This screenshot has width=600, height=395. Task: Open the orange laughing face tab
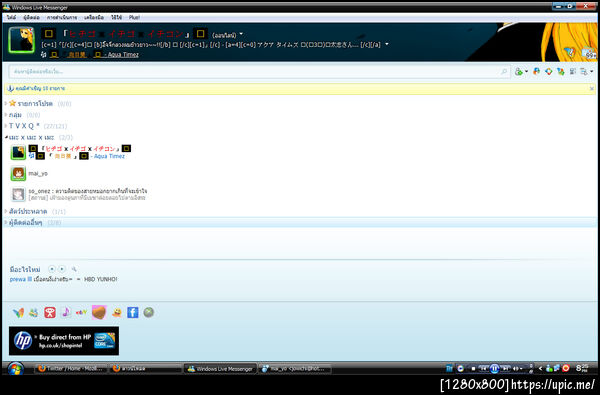click(x=116, y=312)
